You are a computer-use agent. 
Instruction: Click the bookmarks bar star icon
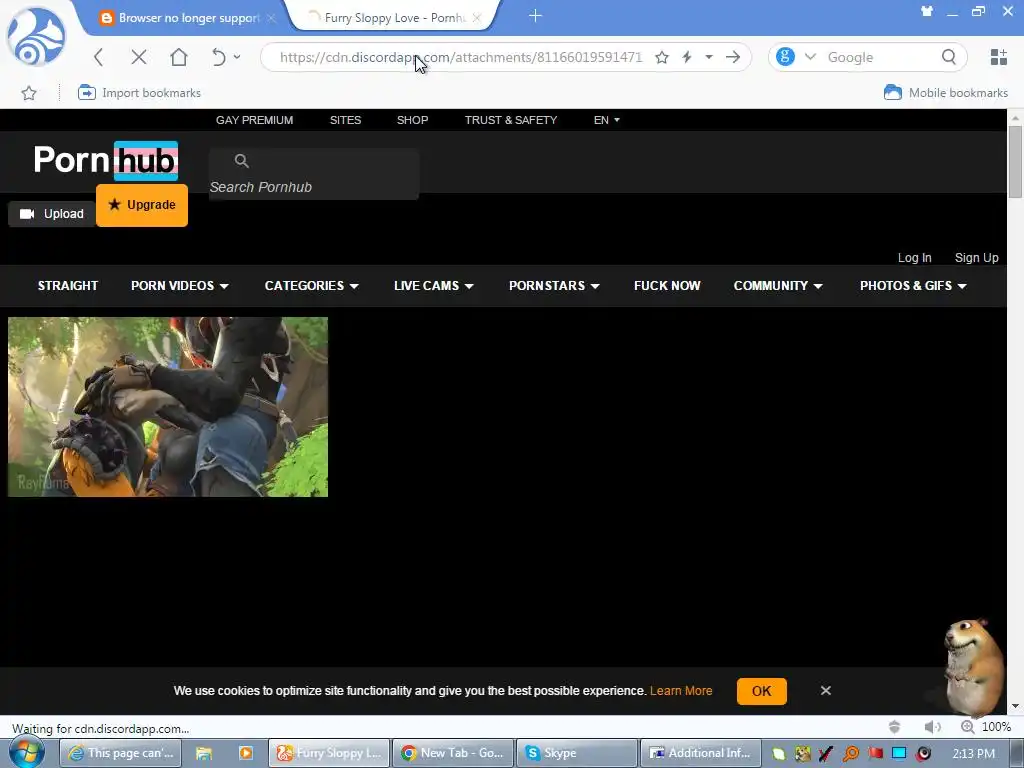coord(29,93)
